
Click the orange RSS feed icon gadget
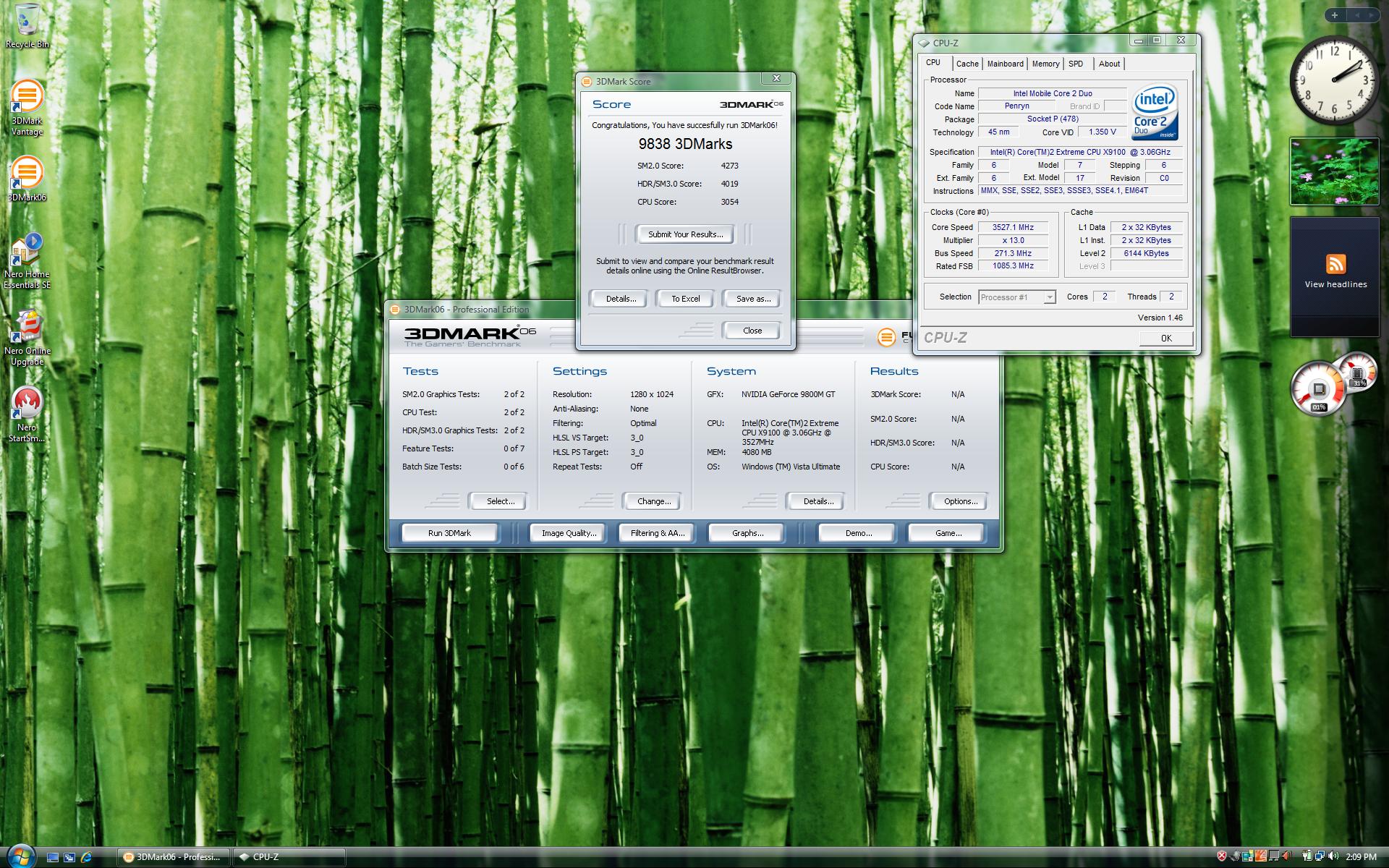pyautogui.click(x=1335, y=263)
